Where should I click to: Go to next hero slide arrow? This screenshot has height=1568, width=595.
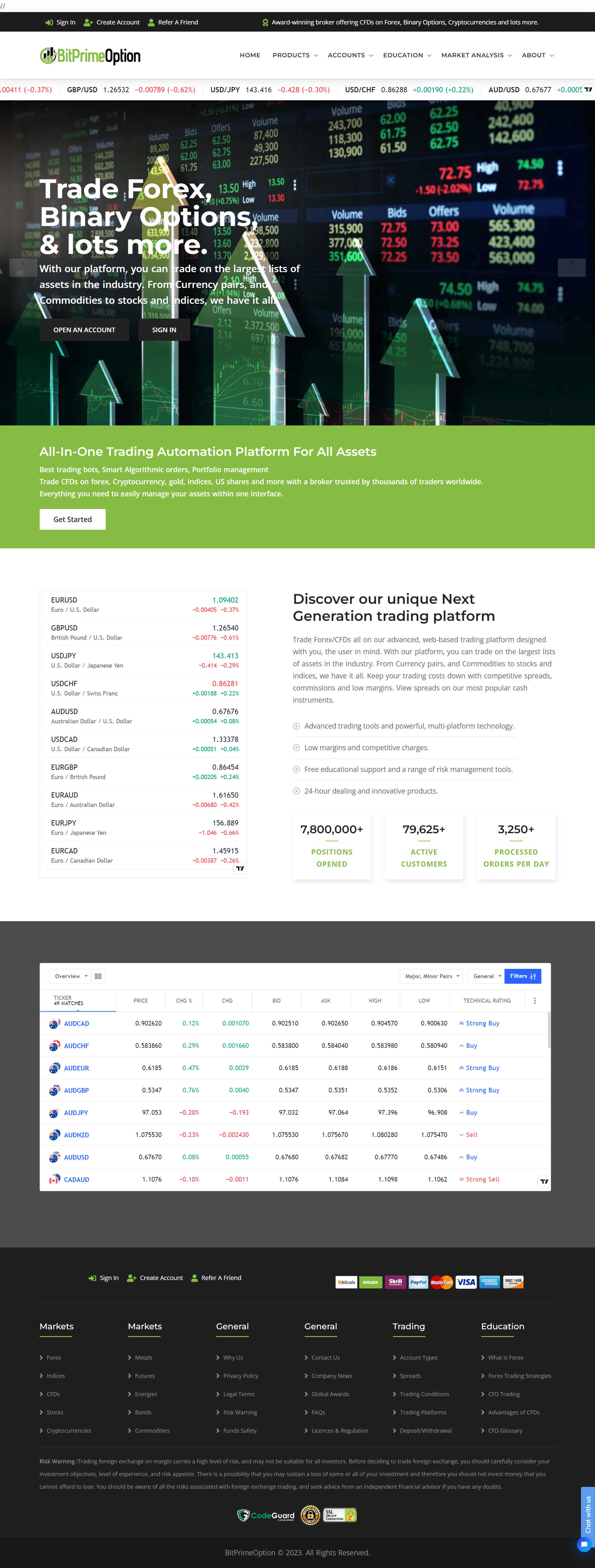click(x=571, y=267)
